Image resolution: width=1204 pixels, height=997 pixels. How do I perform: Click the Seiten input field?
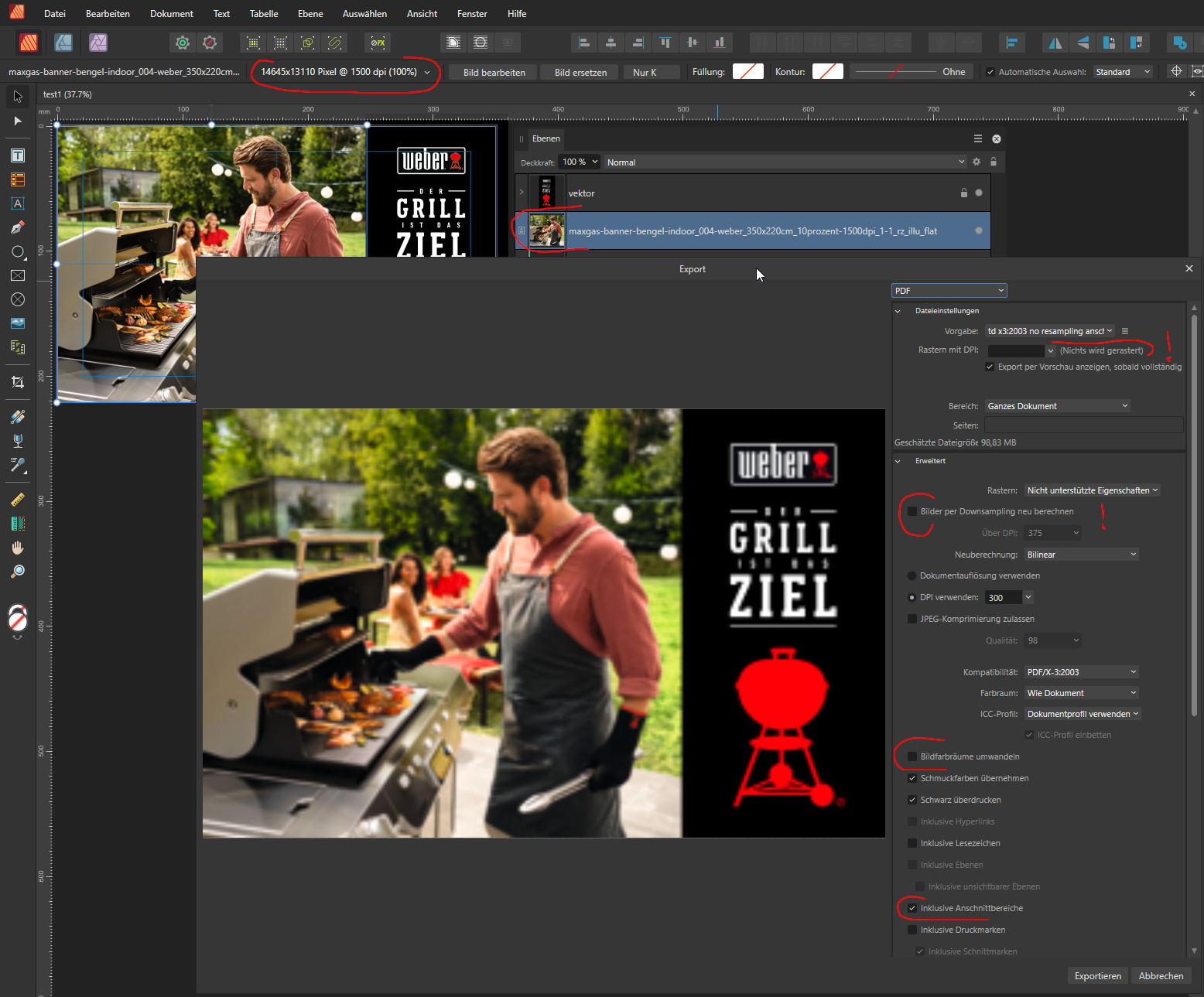[1083, 425]
